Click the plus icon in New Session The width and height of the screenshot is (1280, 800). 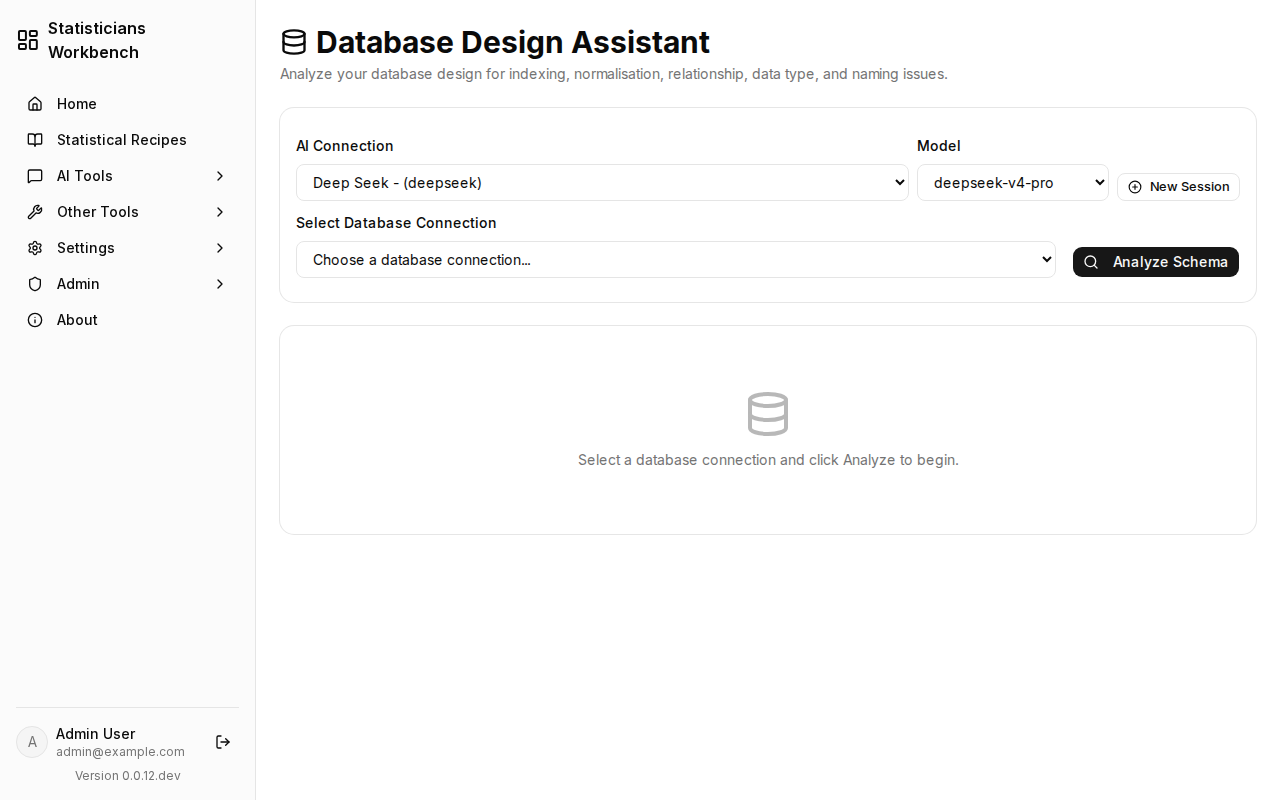1135,187
